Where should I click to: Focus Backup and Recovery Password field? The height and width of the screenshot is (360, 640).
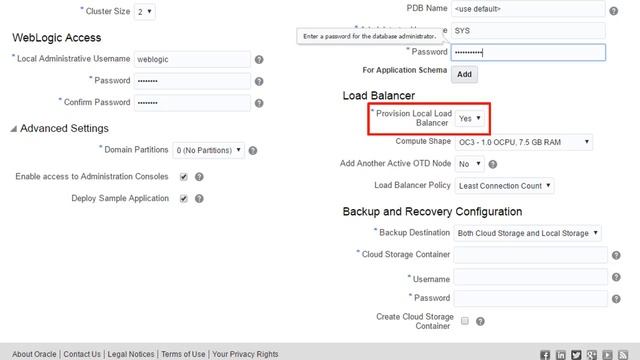[x=531, y=299]
